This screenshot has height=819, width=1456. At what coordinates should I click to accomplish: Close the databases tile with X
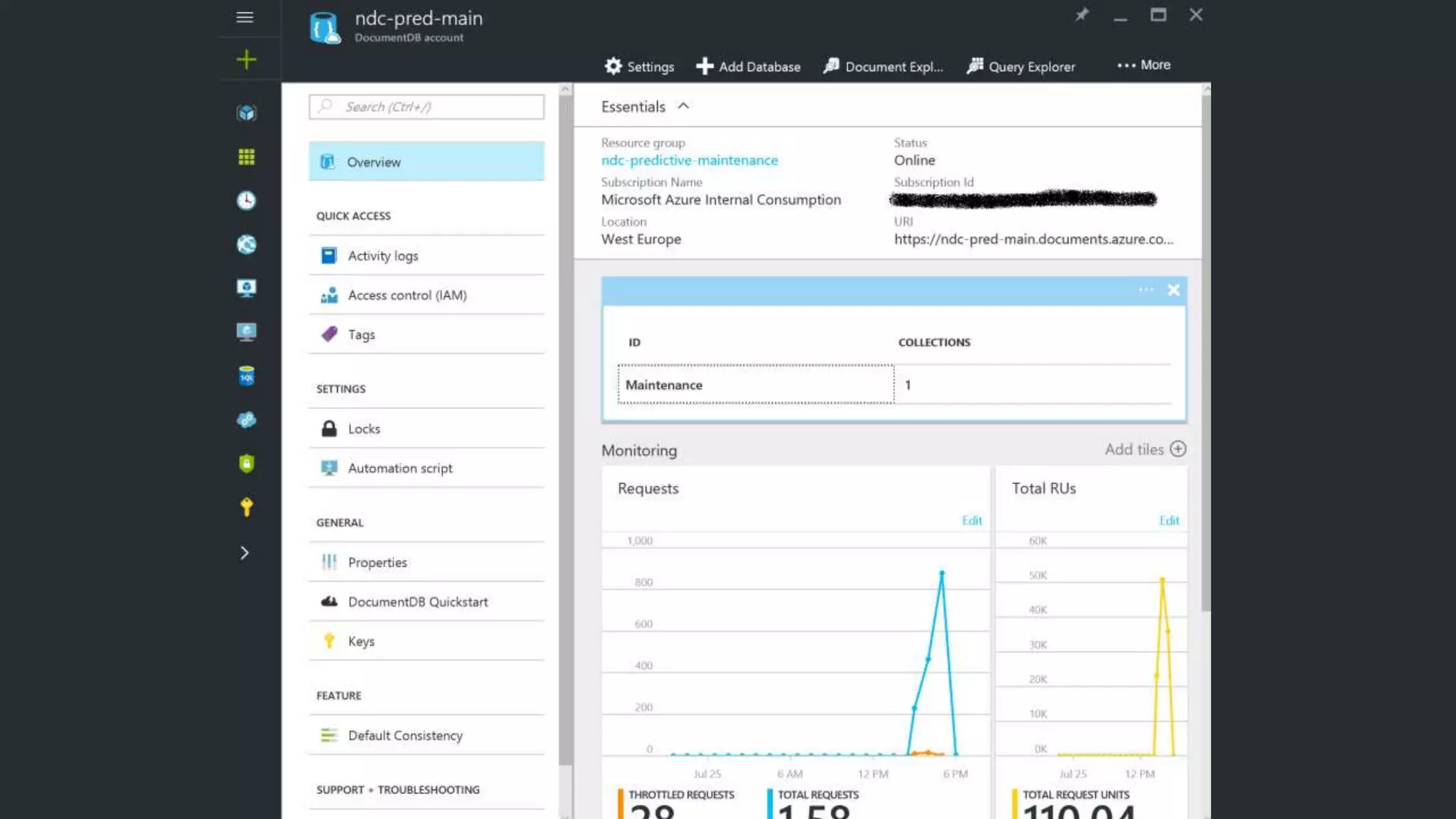point(1173,290)
